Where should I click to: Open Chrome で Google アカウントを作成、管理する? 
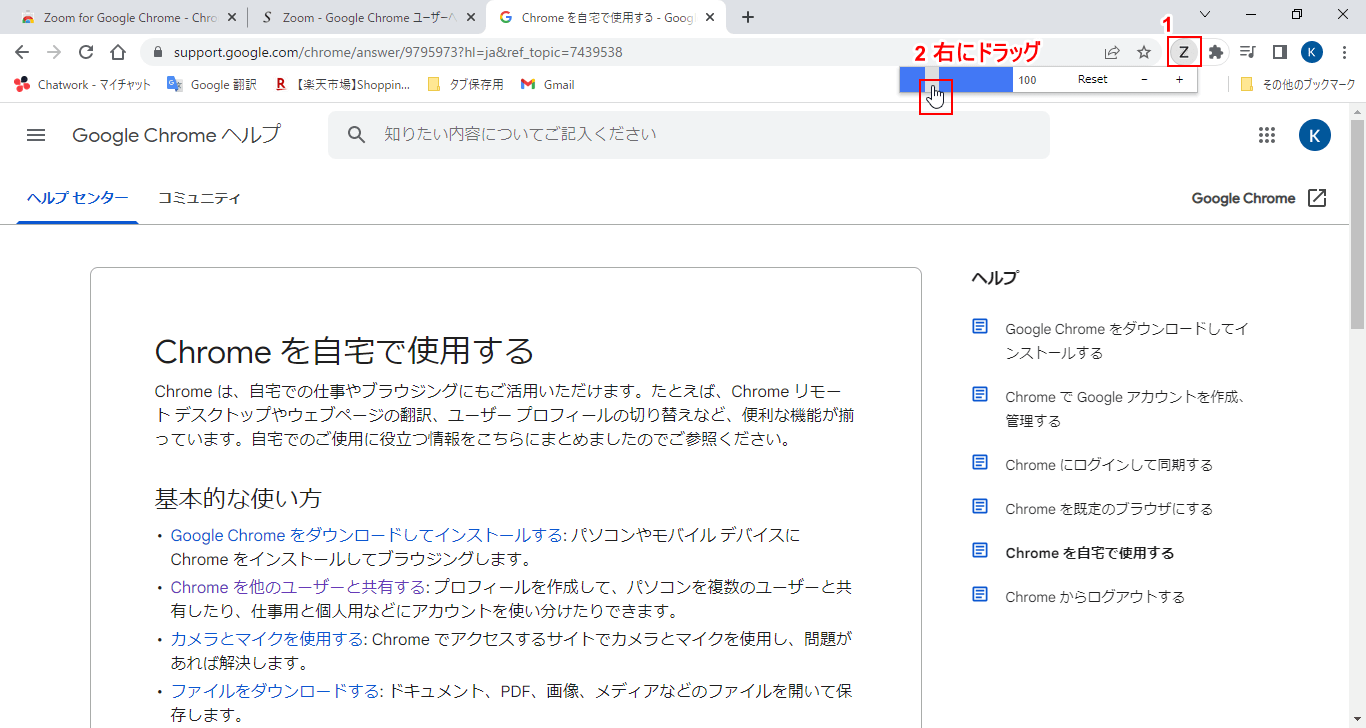point(1125,409)
